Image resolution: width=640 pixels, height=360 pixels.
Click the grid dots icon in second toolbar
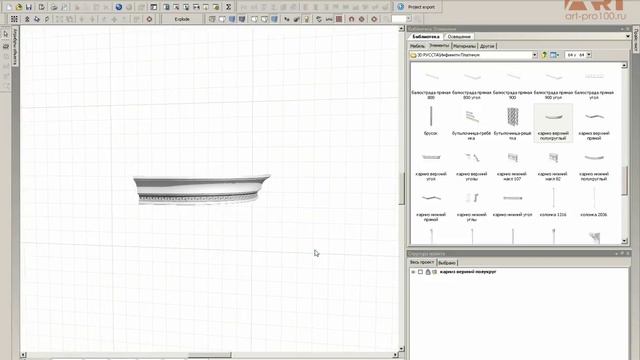tap(14, 19)
